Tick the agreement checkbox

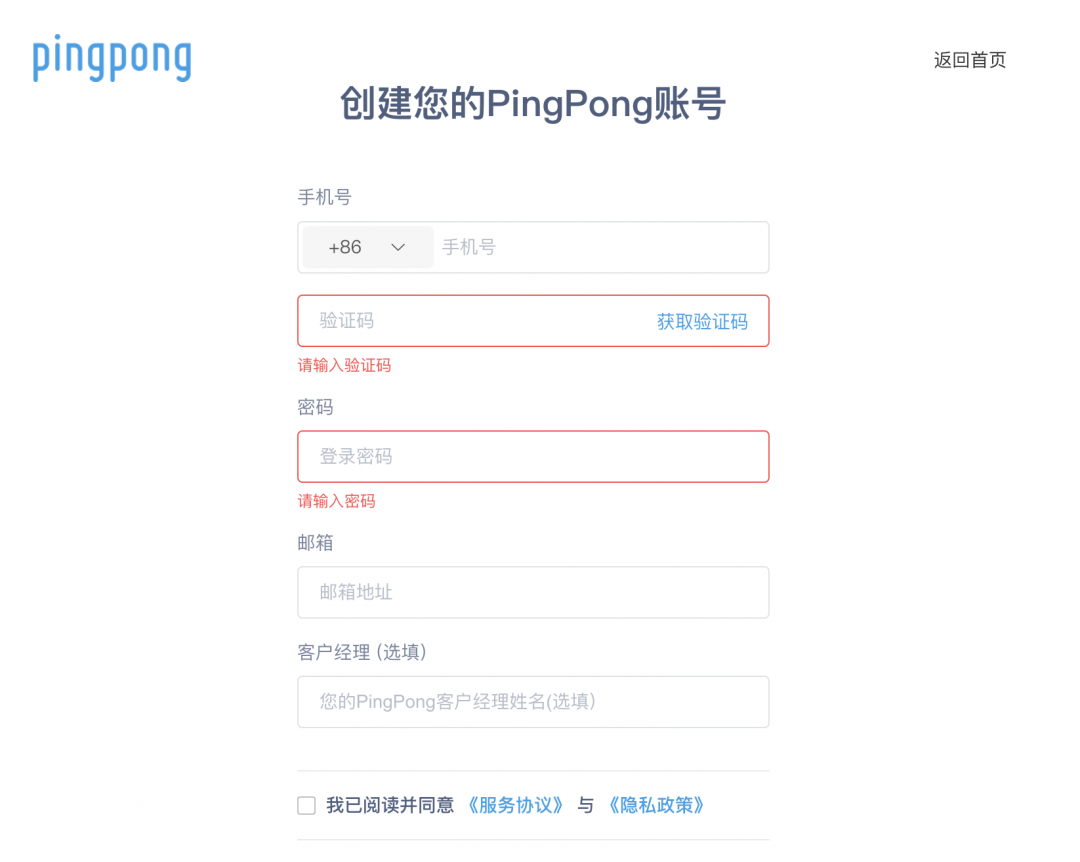(306, 806)
